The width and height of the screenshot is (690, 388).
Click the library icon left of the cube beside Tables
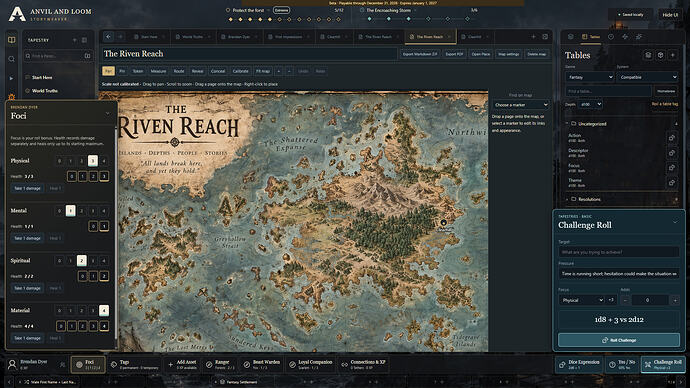tap(648, 55)
